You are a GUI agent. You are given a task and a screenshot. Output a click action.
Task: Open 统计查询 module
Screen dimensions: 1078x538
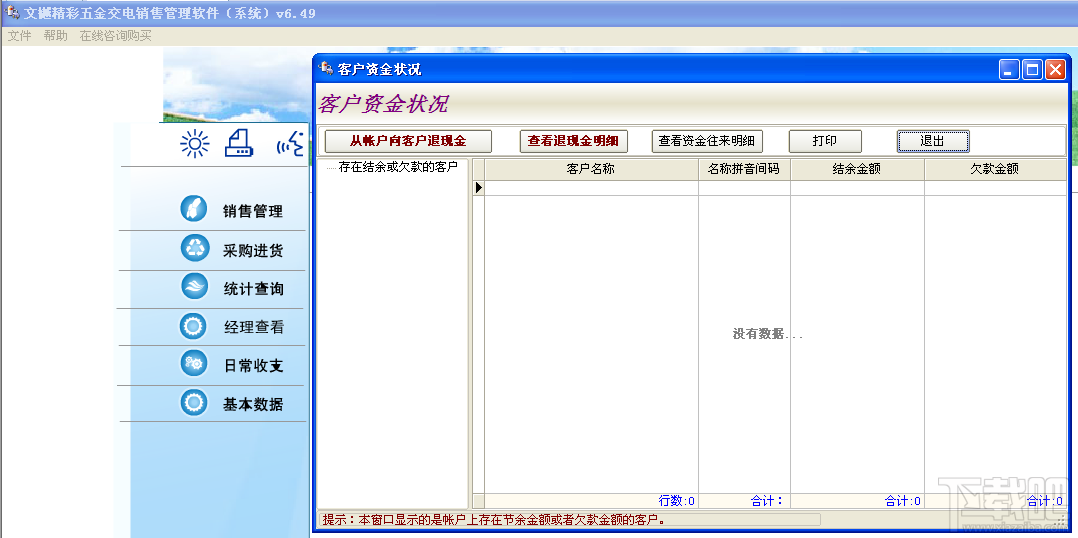point(252,289)
